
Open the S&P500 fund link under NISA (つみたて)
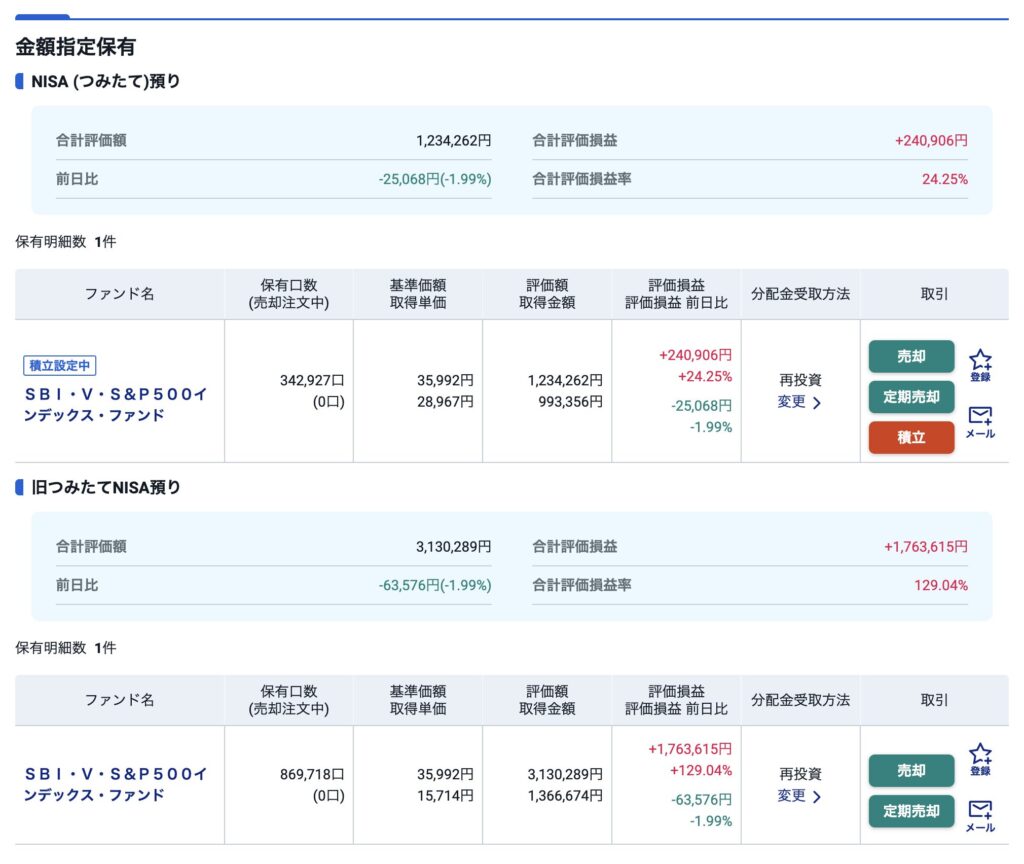coord(116,404)
